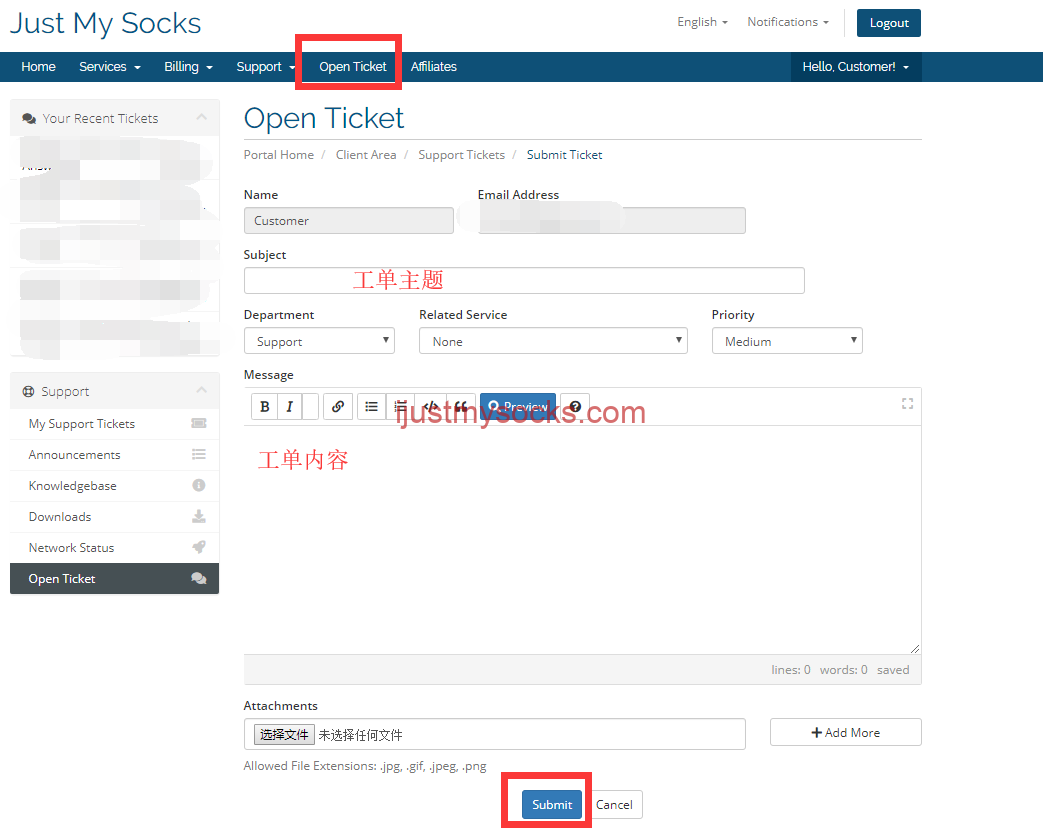
Task: Collapse the Your Recent Tickets panel
Action: coord(202,118)
